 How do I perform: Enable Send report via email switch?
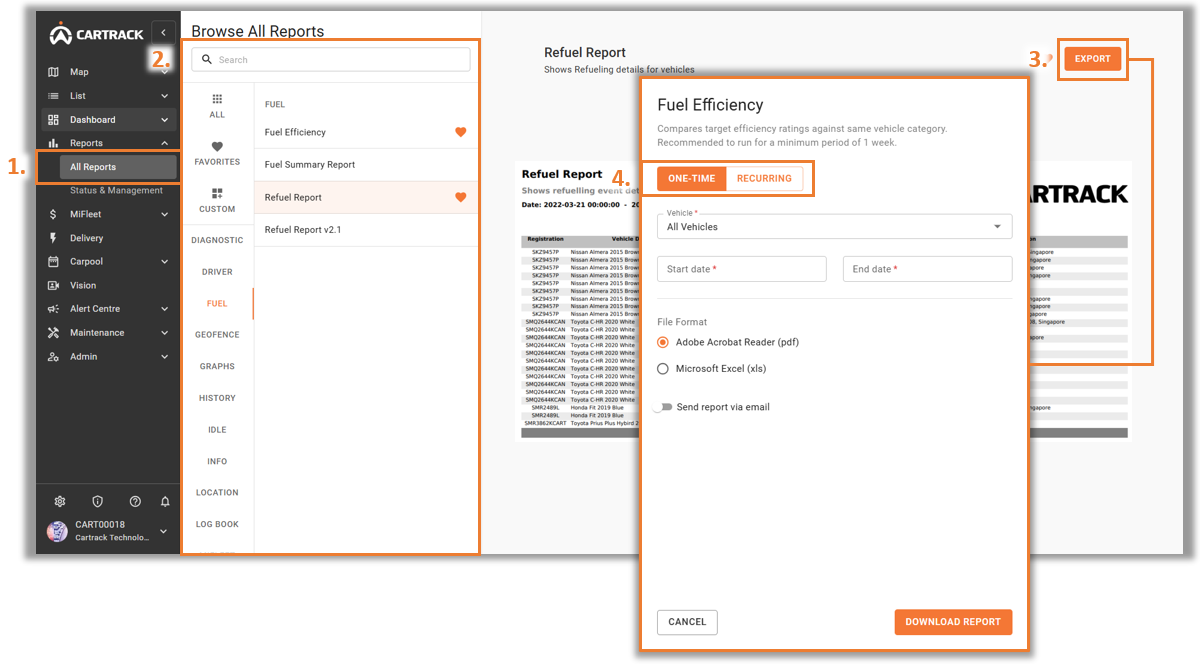pos(661,407)
